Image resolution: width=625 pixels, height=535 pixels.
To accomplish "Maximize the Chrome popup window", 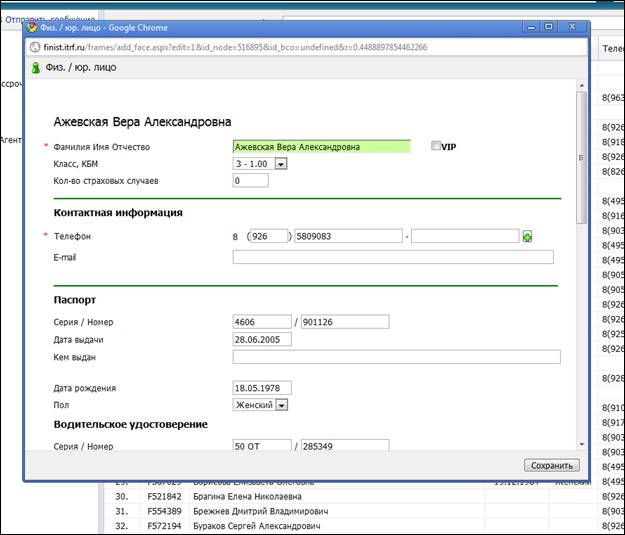I will 548,27.
